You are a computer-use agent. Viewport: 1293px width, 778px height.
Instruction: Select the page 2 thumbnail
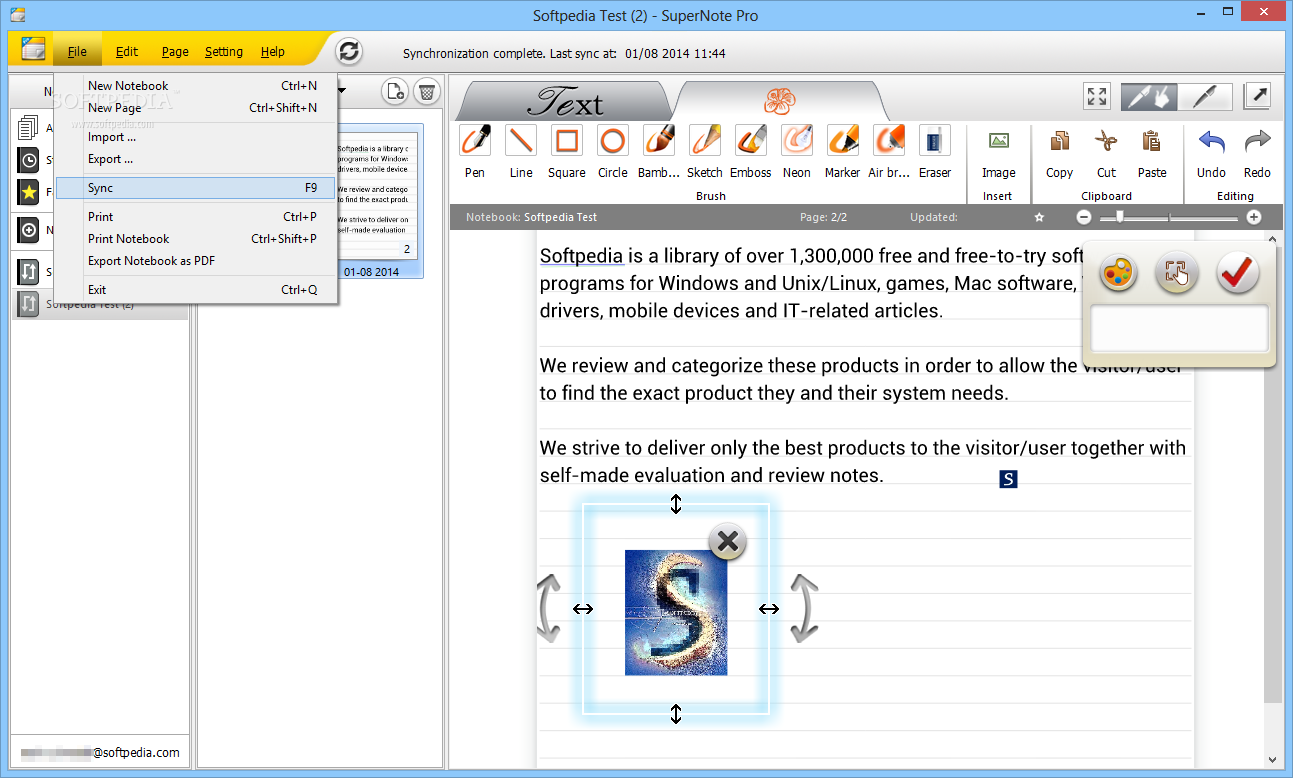378,200
